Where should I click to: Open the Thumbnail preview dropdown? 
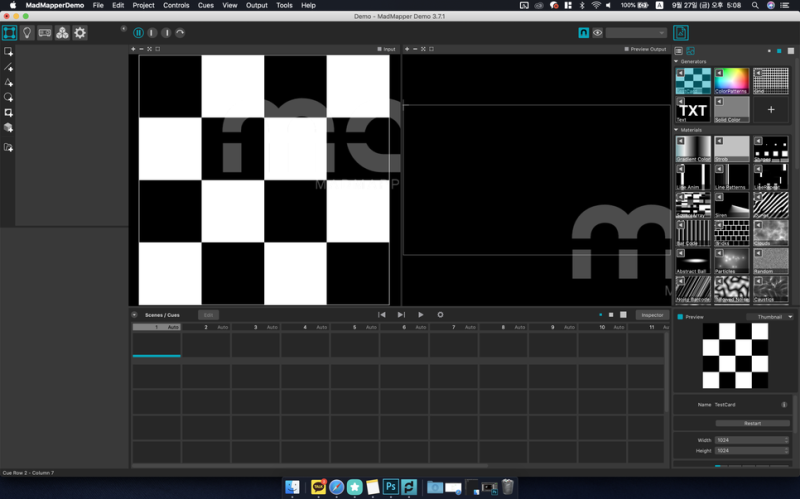[769, 317]
